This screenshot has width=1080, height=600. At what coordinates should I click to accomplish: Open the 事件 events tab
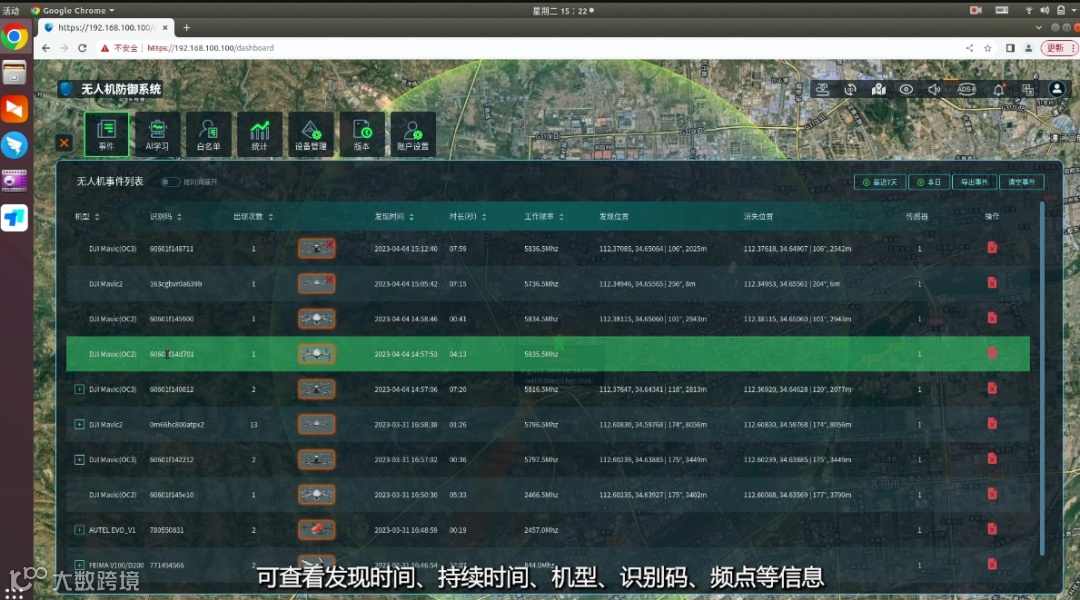tap(106, 134)
